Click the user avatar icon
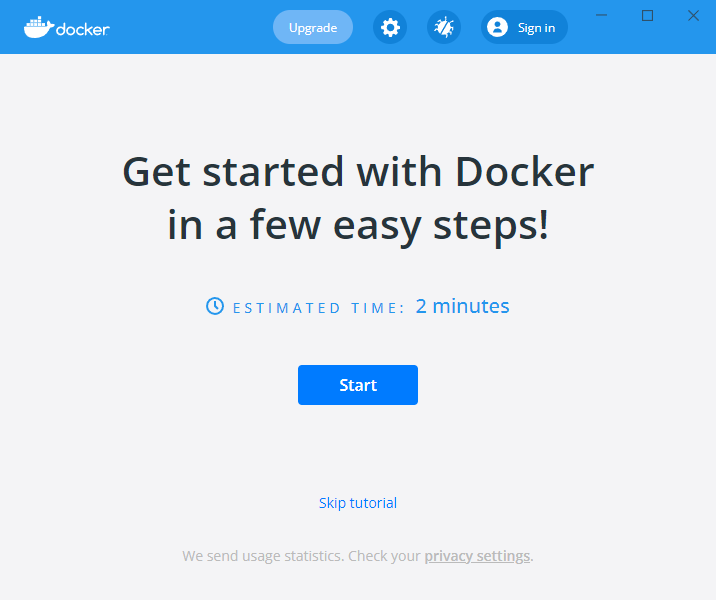This screenshot has height=600, width=716. (497, 27)
